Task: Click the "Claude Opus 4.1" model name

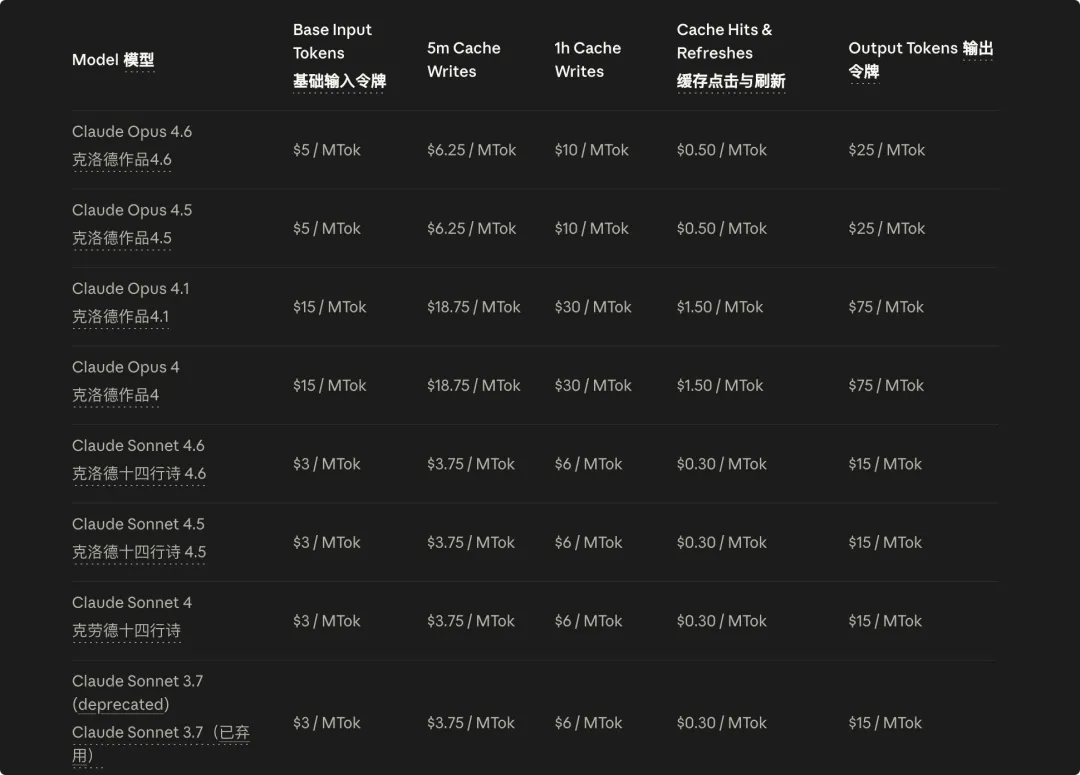Action: pyautogui.click(x=130, y=289)
